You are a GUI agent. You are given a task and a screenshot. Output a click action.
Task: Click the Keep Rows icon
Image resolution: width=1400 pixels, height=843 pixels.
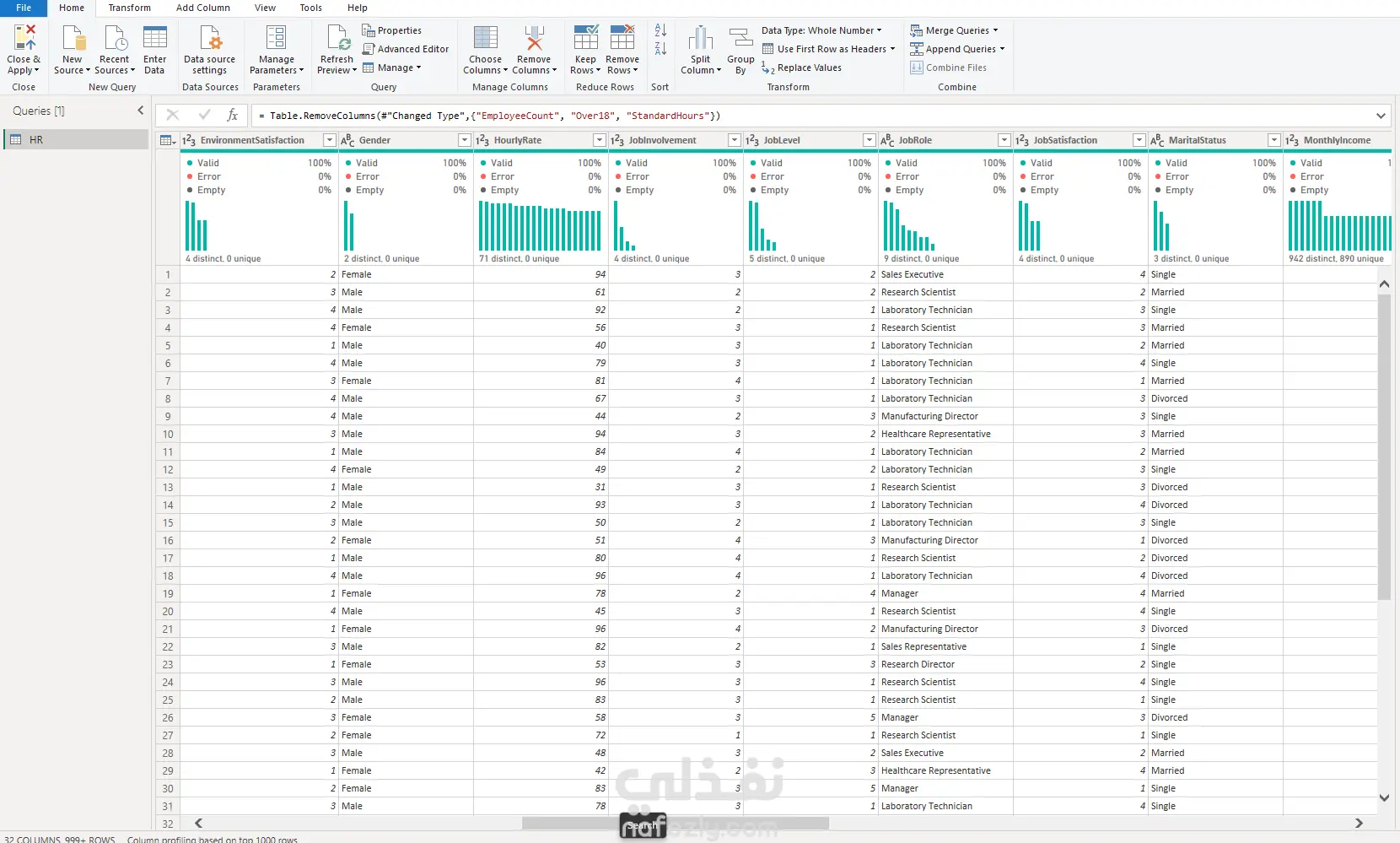pyautogui.click(x=585, y=38)
